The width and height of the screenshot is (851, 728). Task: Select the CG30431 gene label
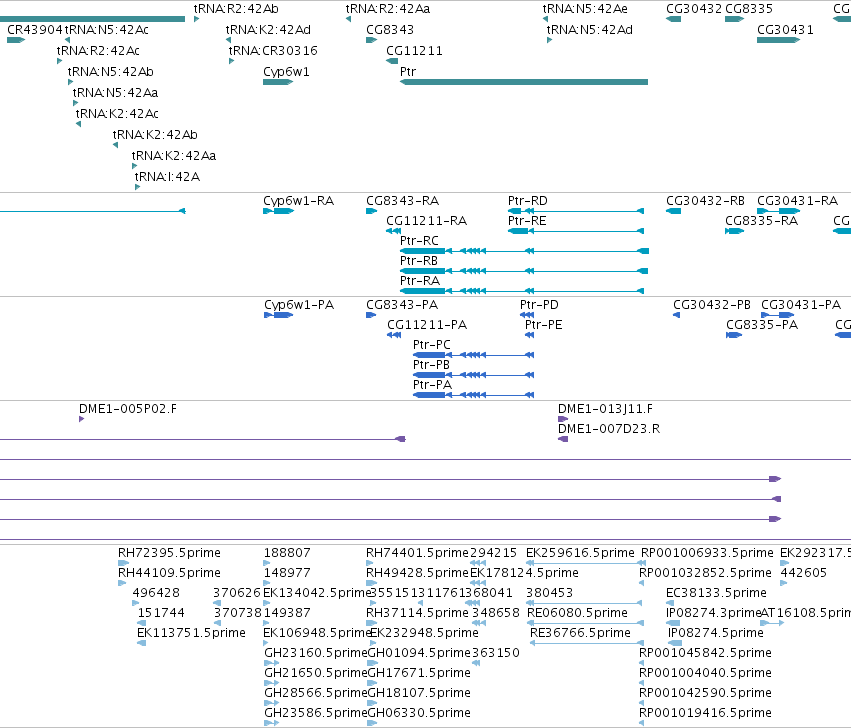pos(785,30)
